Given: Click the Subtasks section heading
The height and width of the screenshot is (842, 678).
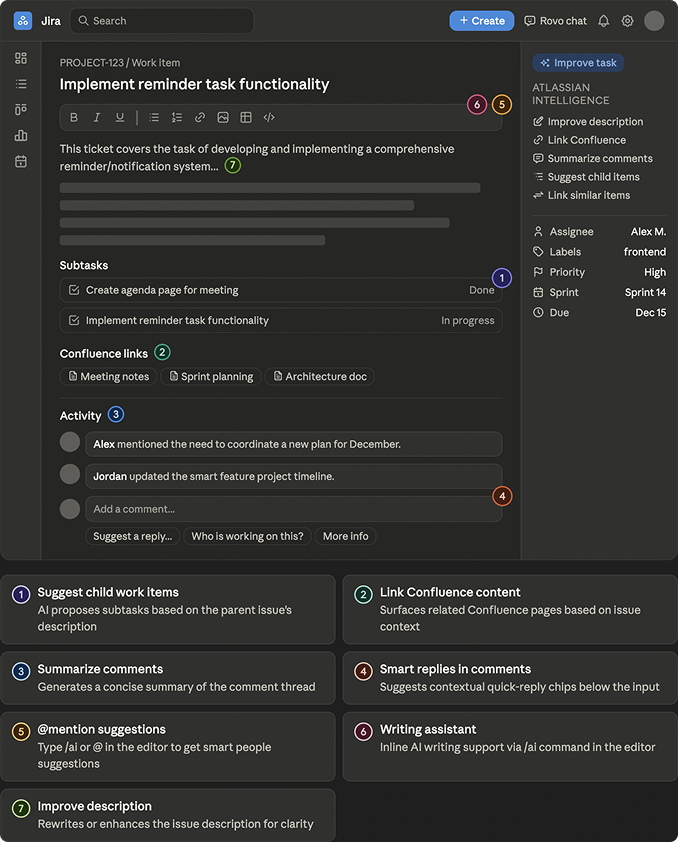Looking at the screenshot, I should 84,265.
